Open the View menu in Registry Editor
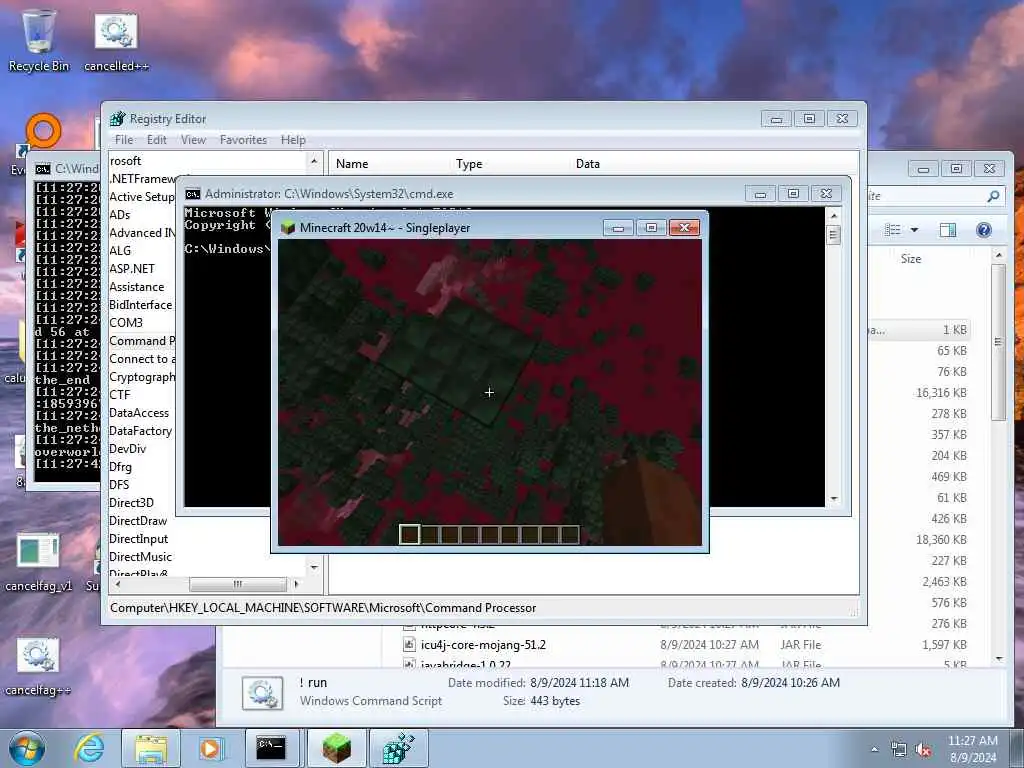1024x768 pixels. click(x=193, y=140)
